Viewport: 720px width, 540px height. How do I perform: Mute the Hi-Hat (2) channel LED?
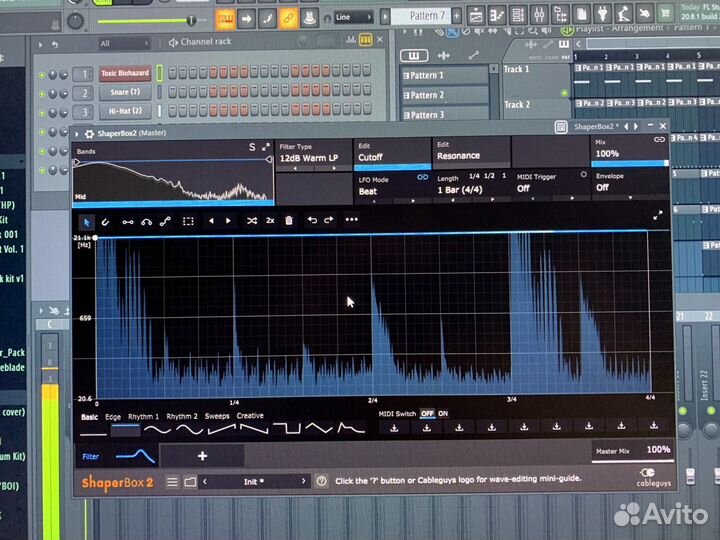coord(42,112)
